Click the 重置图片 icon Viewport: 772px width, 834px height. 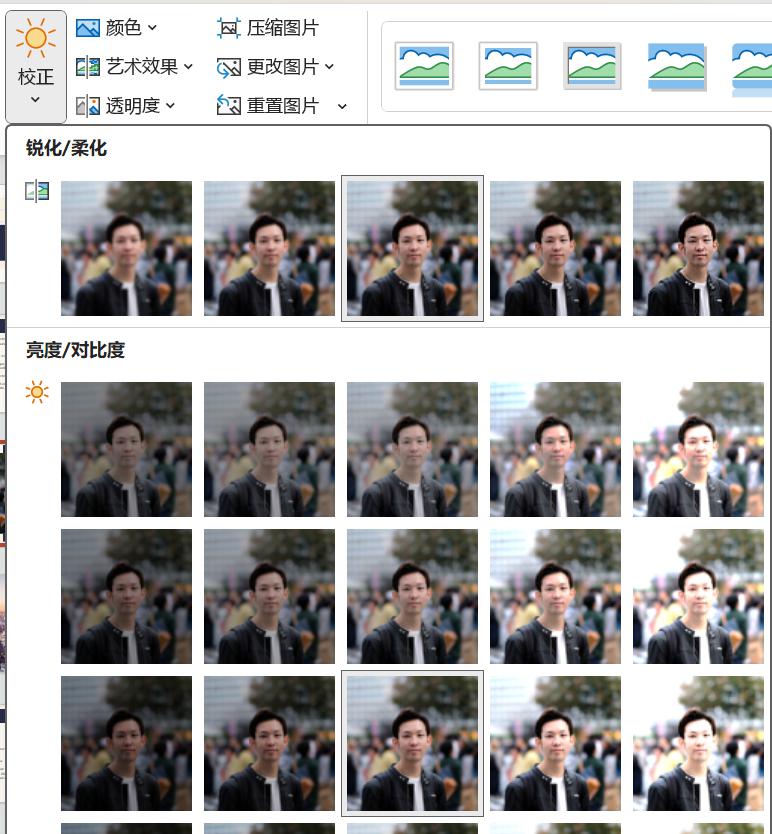[229, 105]
